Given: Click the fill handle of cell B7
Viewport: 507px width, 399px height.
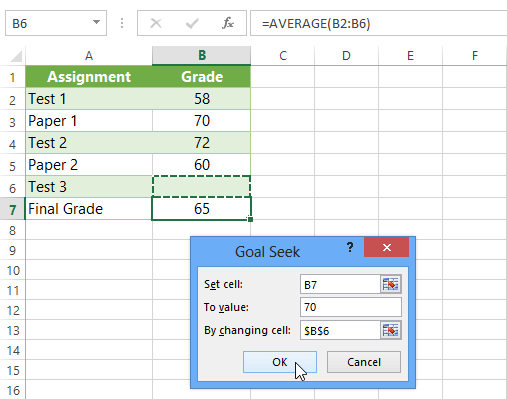Looking at the screenshot, I should tap(251, 219).
